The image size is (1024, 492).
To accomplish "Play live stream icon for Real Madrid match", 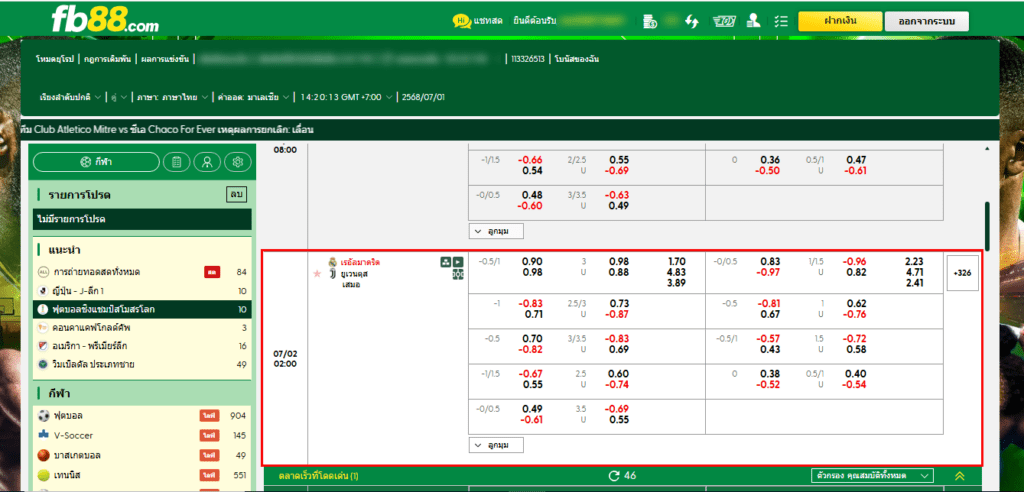I will (458, 262).
